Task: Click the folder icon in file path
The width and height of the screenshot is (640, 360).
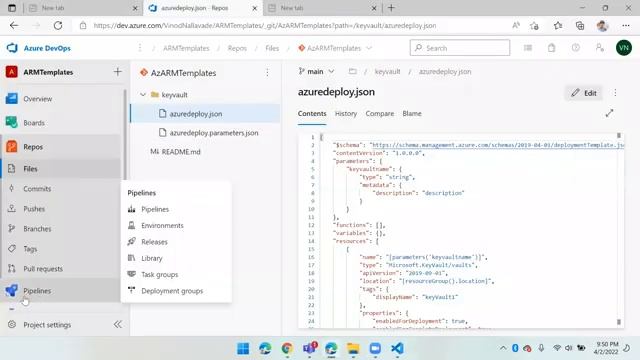Action: tap(353, 71)
